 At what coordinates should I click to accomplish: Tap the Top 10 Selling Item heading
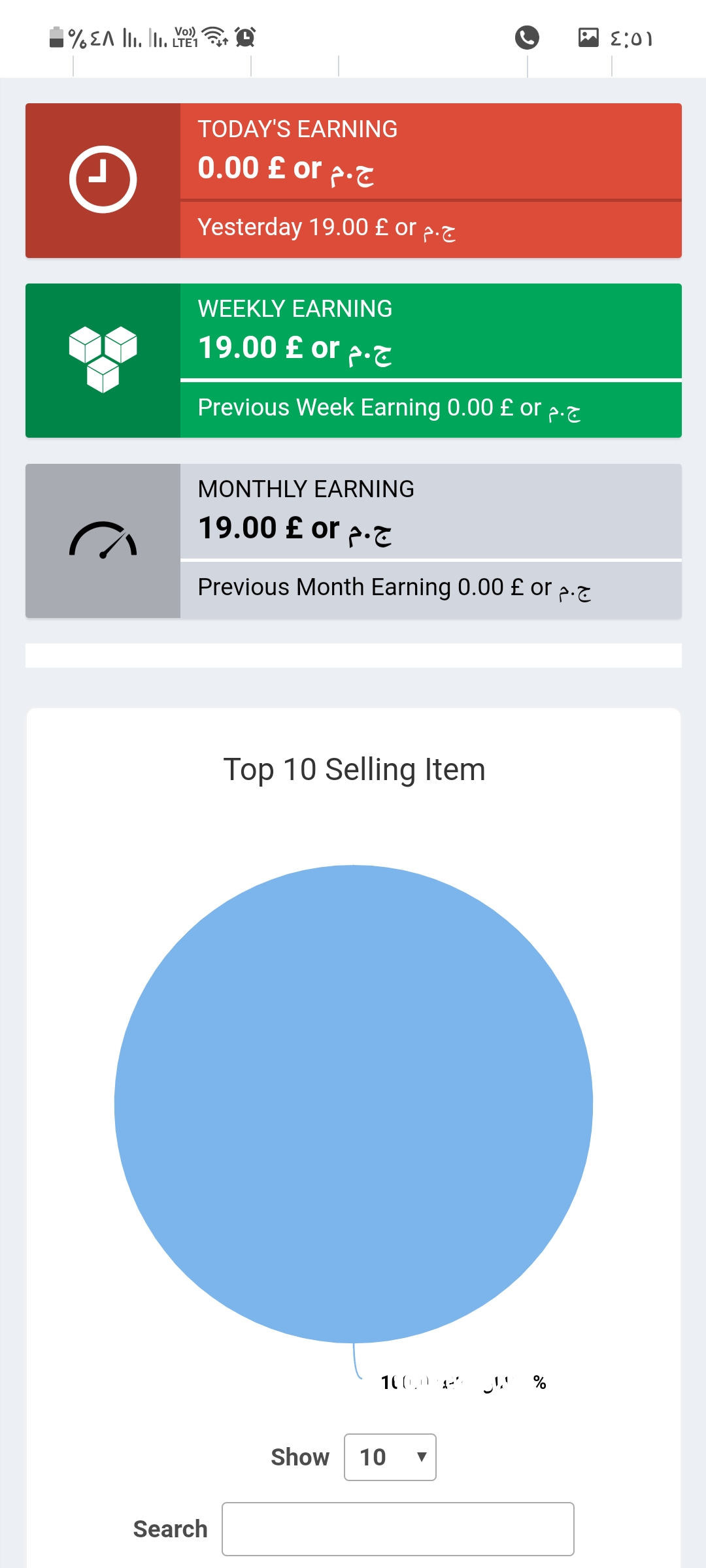pyautogui.click(x=354, y=770)
